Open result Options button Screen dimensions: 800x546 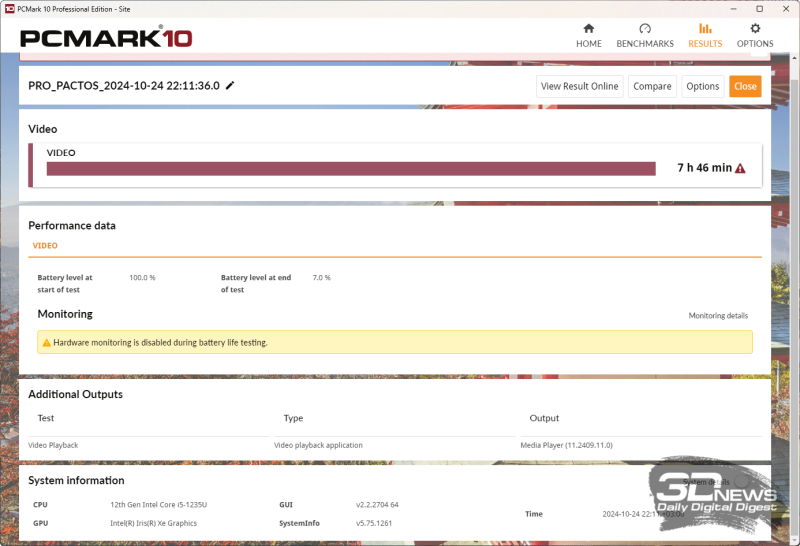[x=703, y=86]
